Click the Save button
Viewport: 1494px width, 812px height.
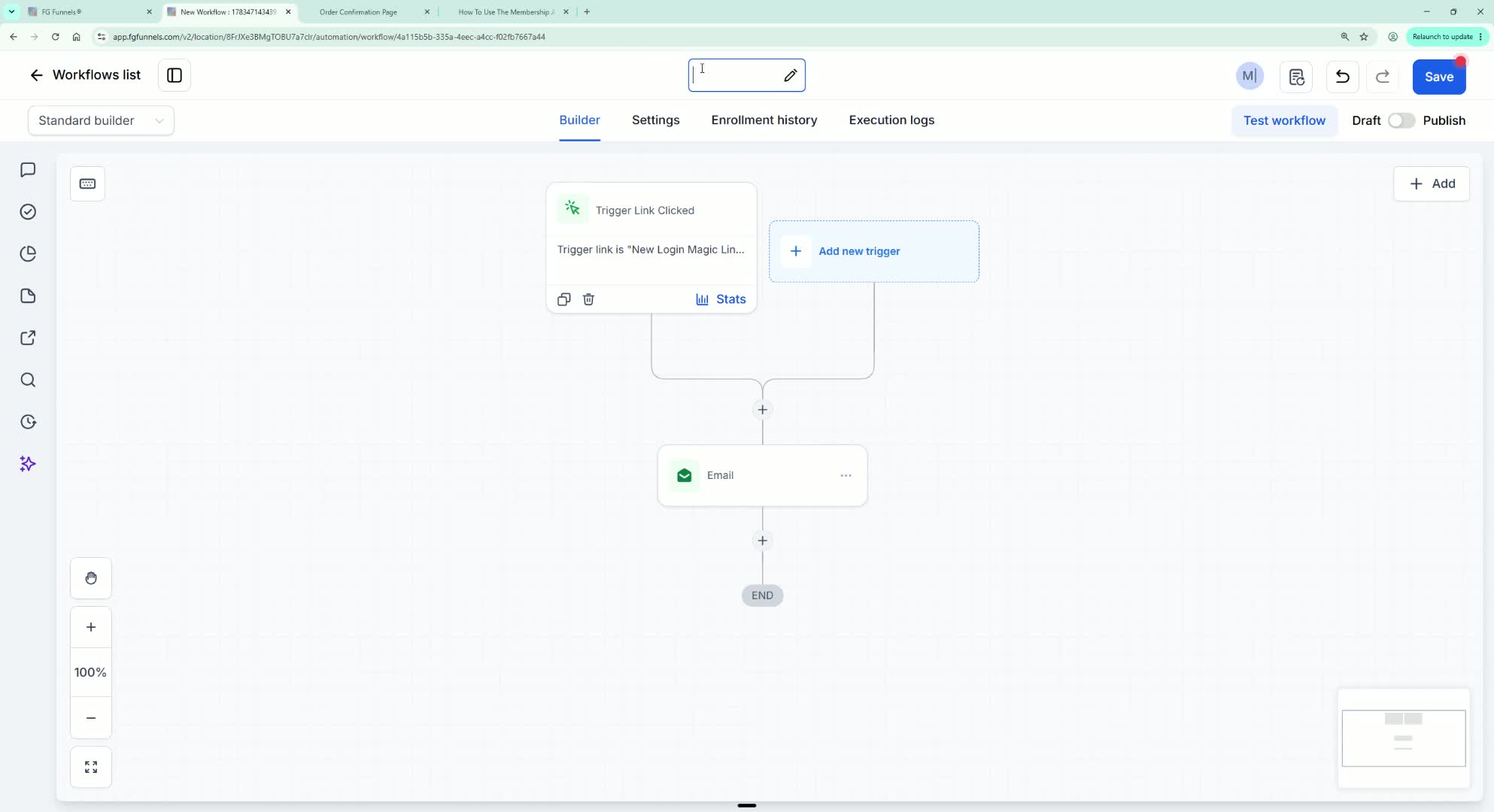click(x=1438, y=77)
